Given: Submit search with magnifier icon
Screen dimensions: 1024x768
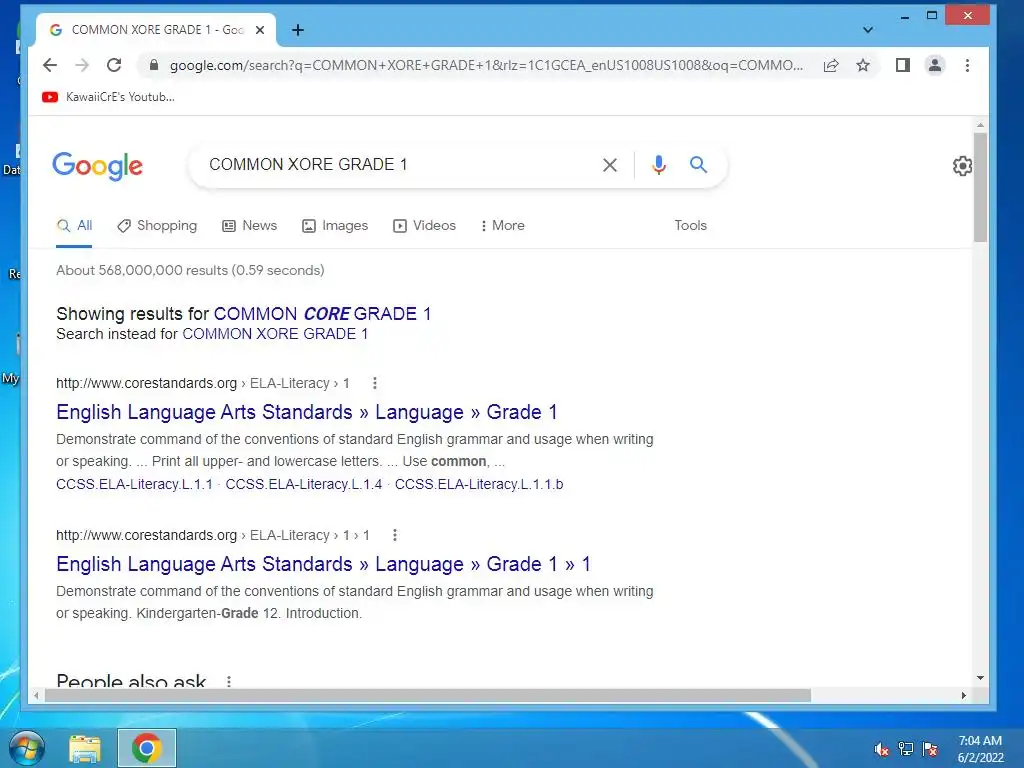Looking at the screenshot, I should [698, 165].
